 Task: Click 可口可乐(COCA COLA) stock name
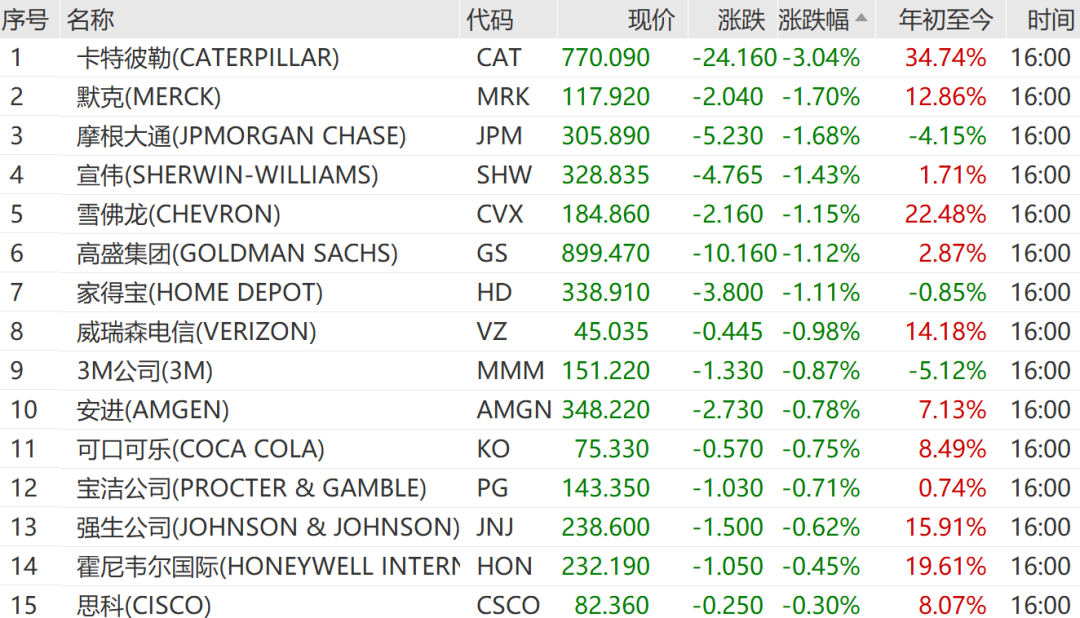200,448
